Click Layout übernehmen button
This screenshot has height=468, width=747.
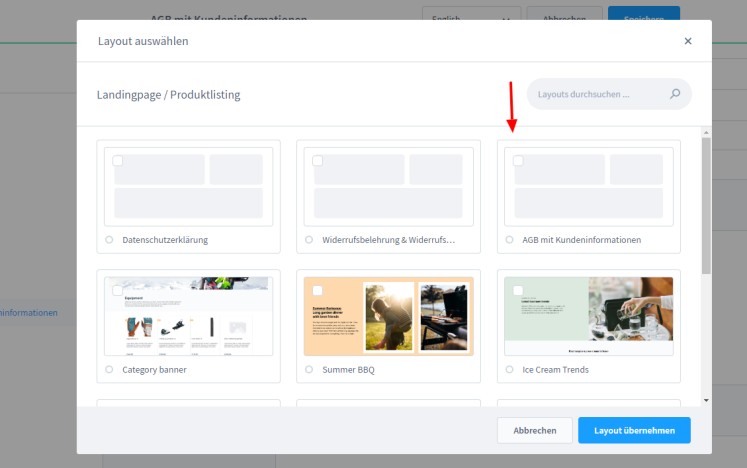pyautogui.click(x=634, y=430)
